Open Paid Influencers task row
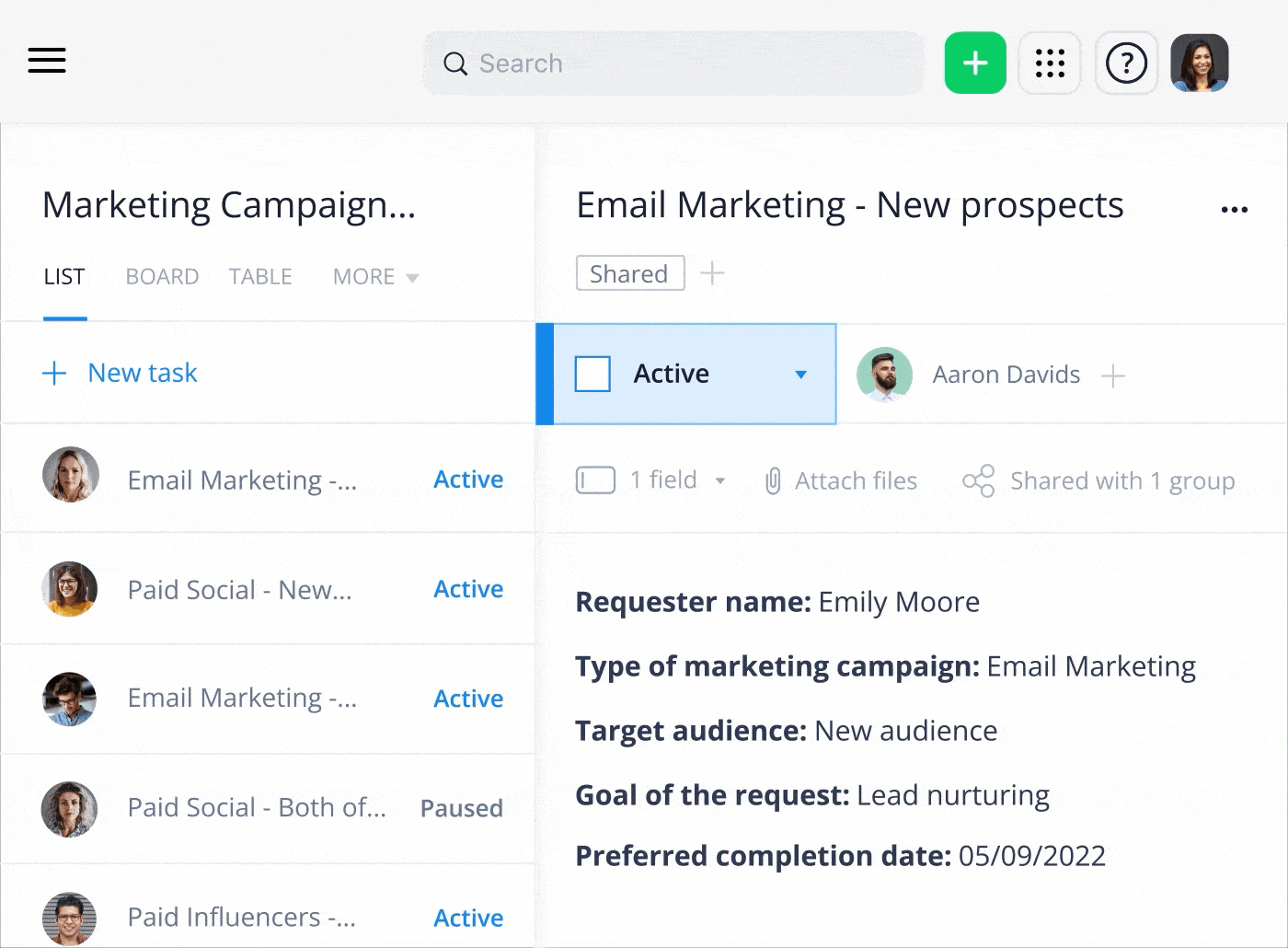 [x=268, y=907]
